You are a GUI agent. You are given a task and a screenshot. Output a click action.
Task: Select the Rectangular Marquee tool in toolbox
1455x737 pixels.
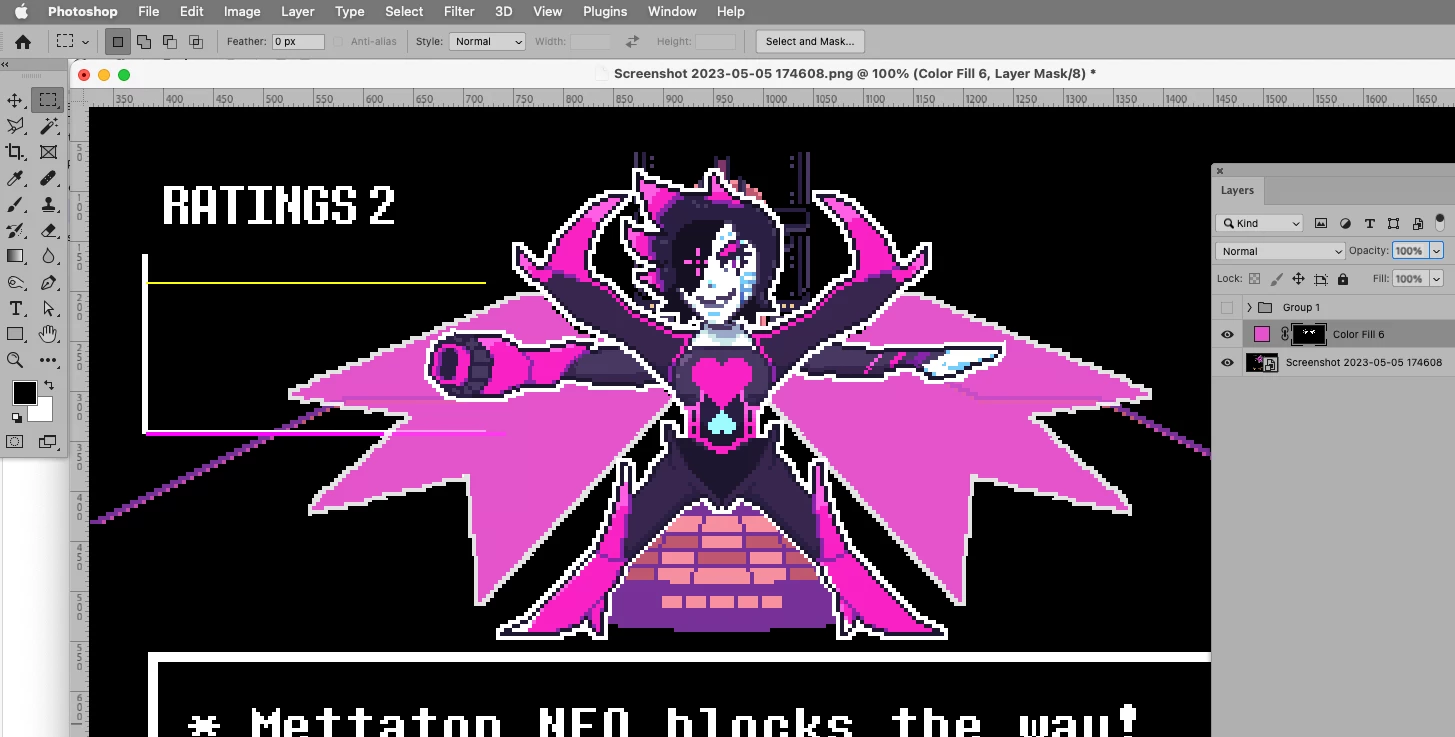pos(48,100)
